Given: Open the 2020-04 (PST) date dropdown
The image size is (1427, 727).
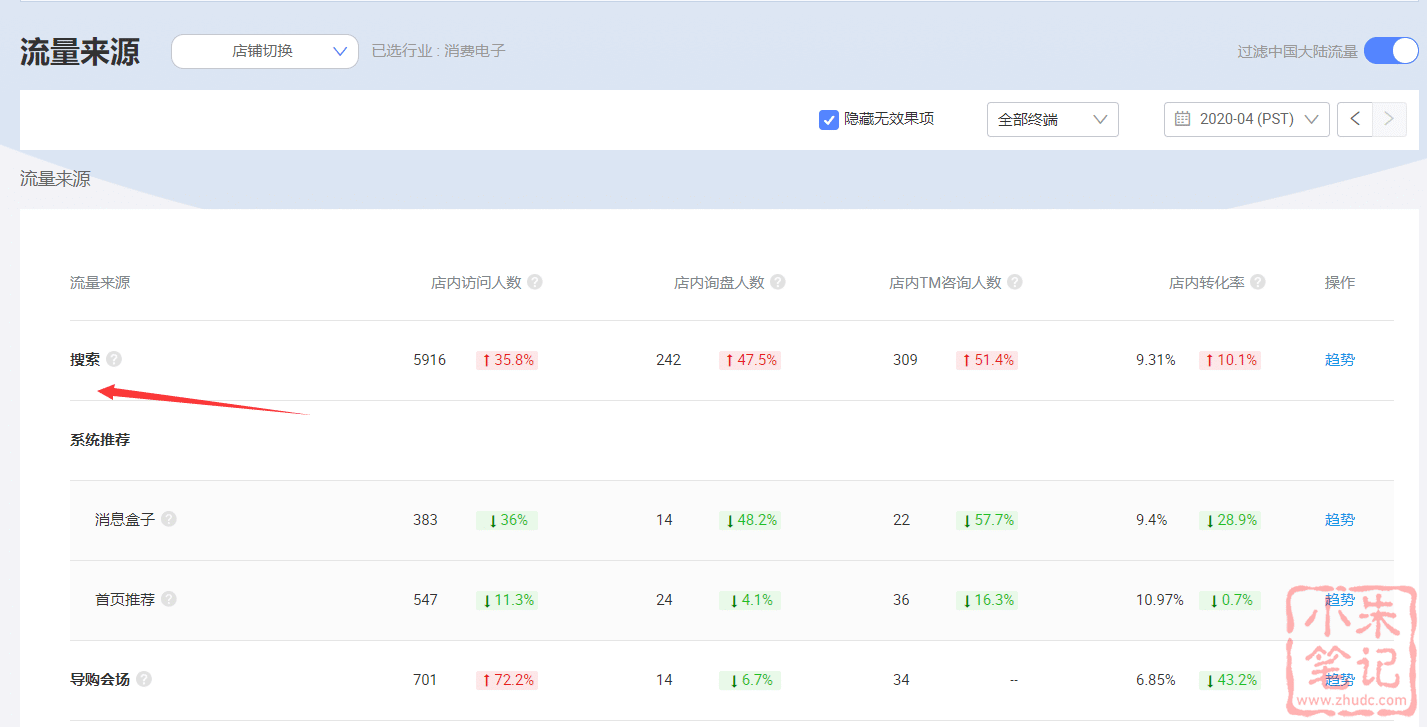Looking at the screenshot, I should coord(1246,119).
